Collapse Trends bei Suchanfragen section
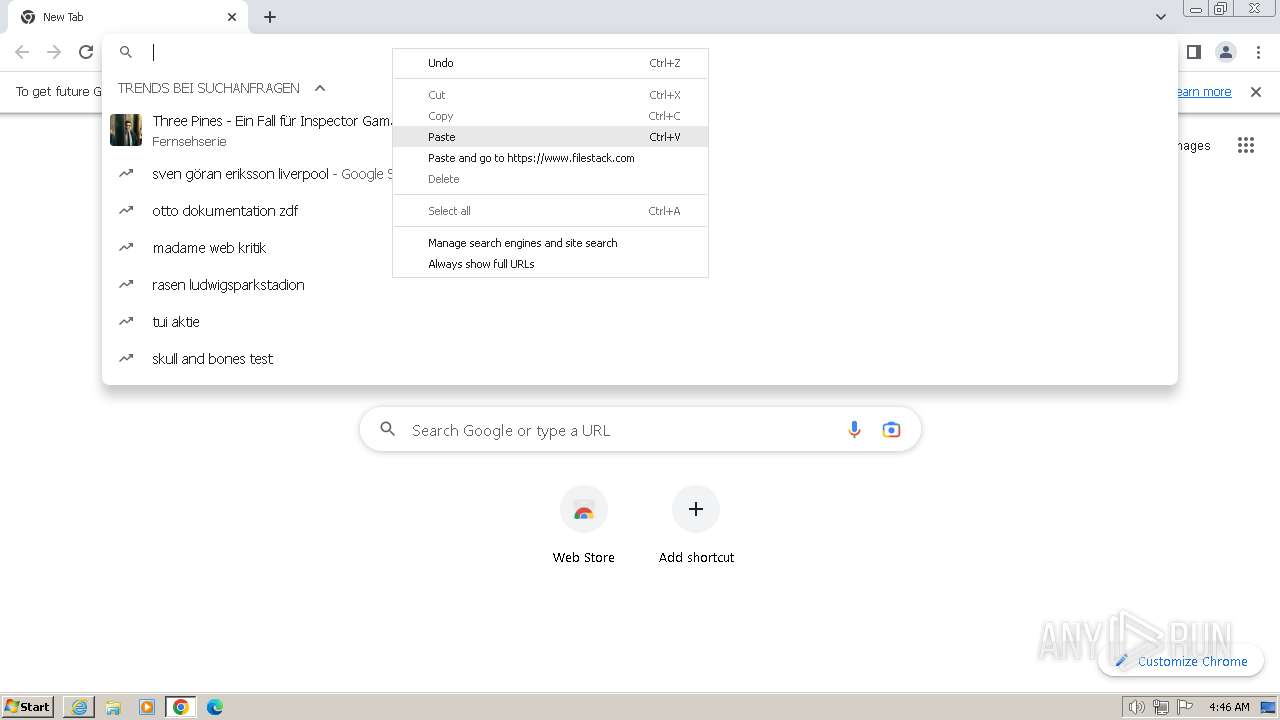The width and height of the screenshot is (1280, 720). point(320,88)
